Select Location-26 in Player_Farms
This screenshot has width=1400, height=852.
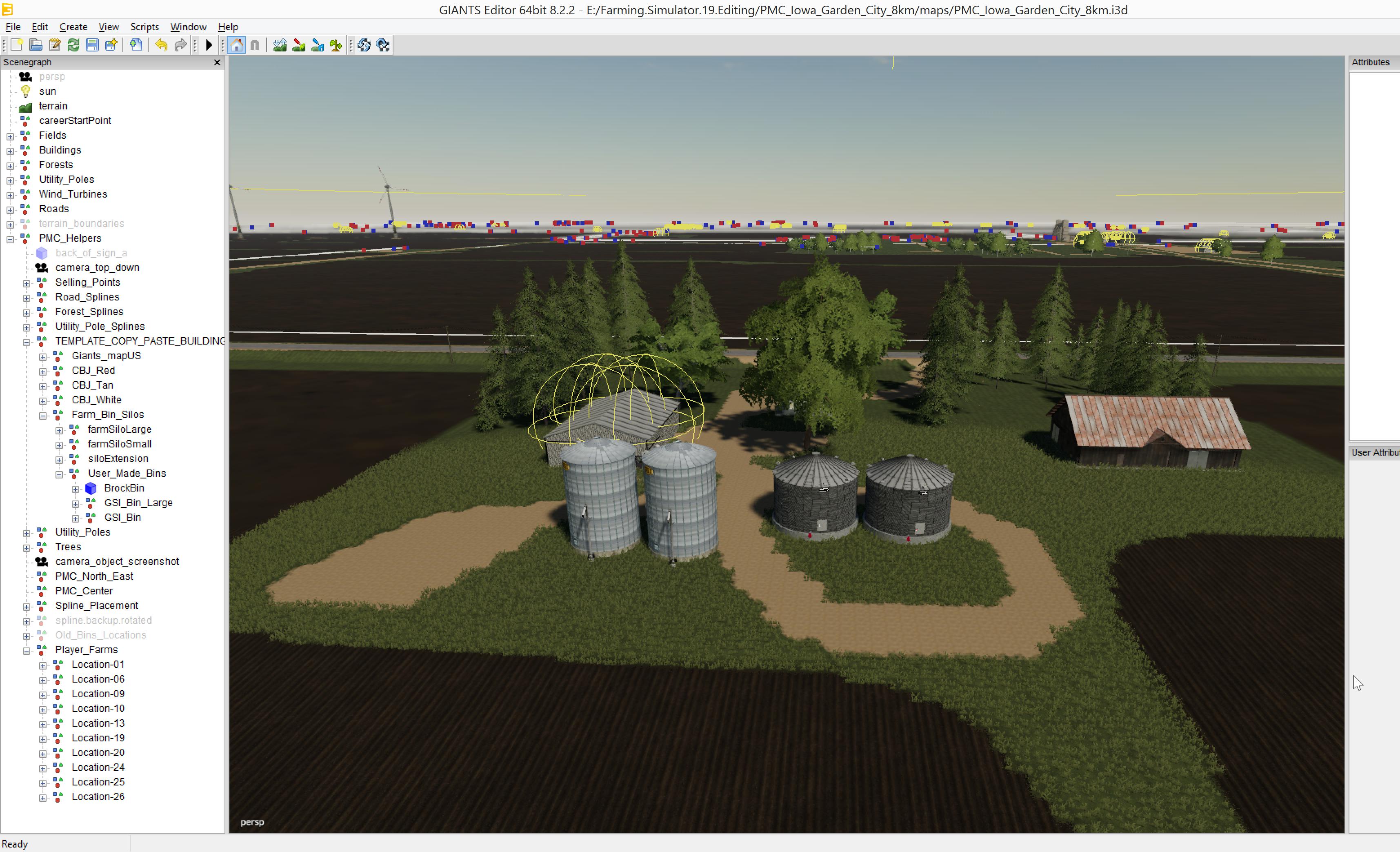coord(98,796)
